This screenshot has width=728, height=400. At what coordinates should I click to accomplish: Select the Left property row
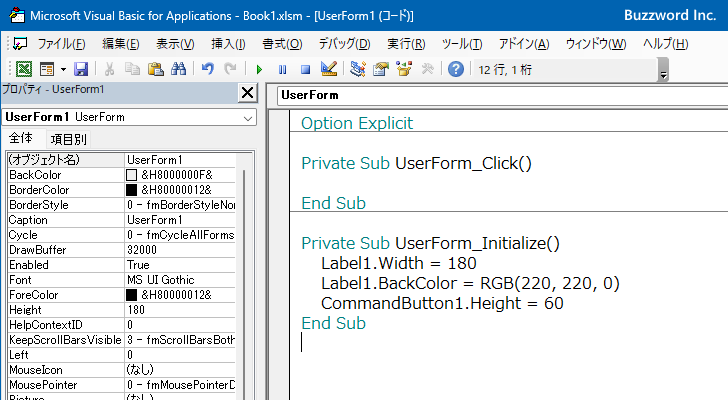(x=122, y=355)
